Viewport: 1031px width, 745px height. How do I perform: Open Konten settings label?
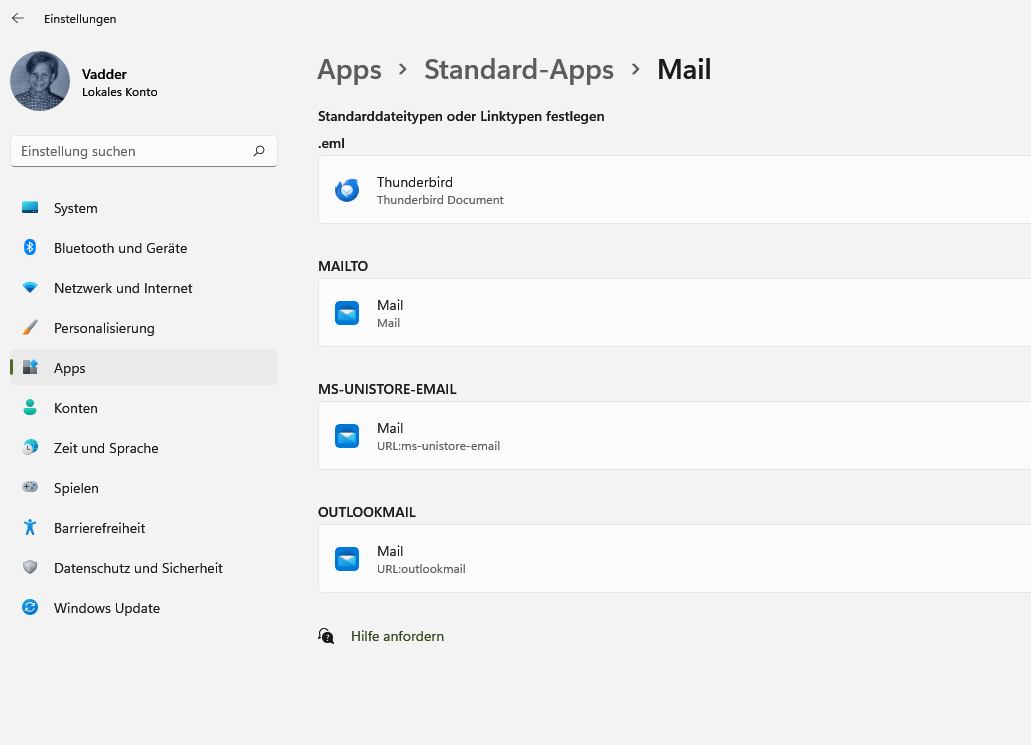pos(76,408)
